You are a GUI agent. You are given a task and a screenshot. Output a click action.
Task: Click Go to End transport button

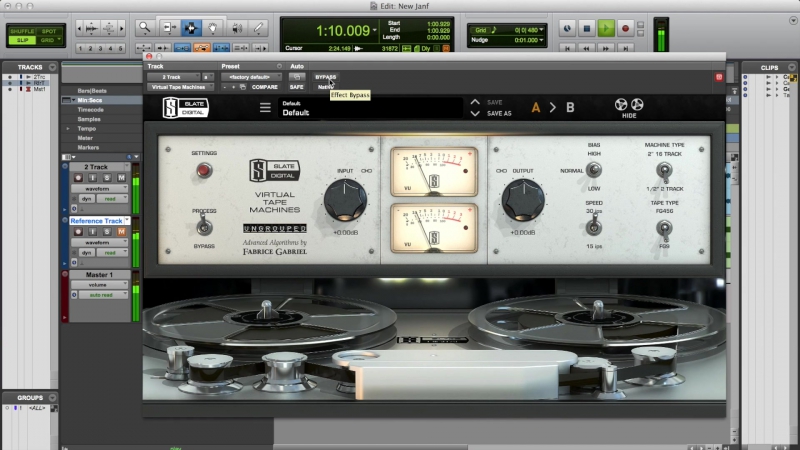coord(626,48)
